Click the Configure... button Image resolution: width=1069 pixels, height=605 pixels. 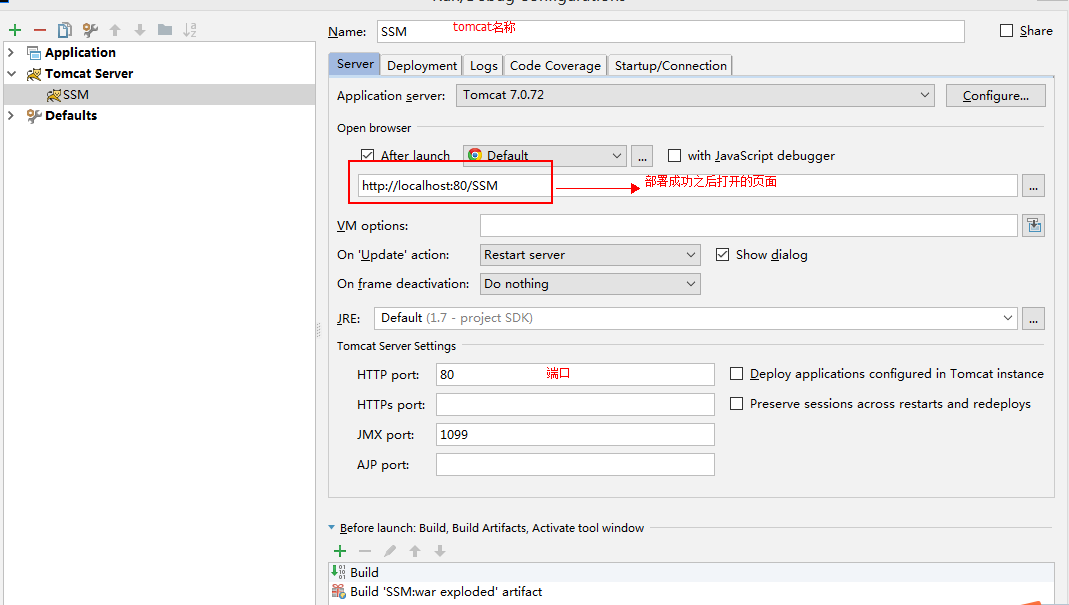coord(996,95)
